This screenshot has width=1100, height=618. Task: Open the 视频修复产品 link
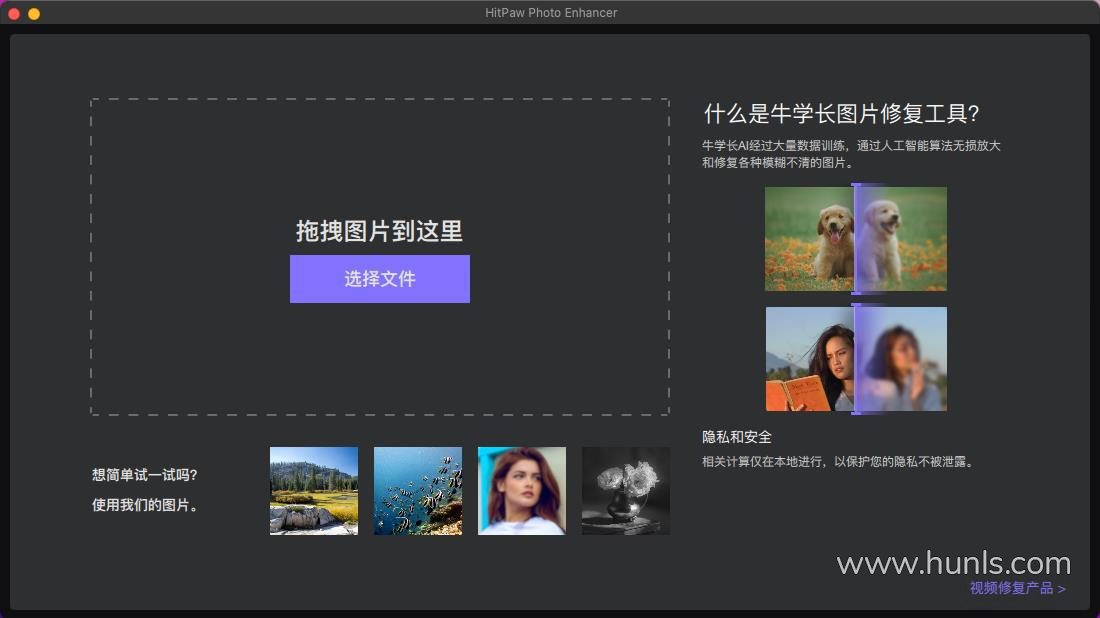tap(1017, 589)
